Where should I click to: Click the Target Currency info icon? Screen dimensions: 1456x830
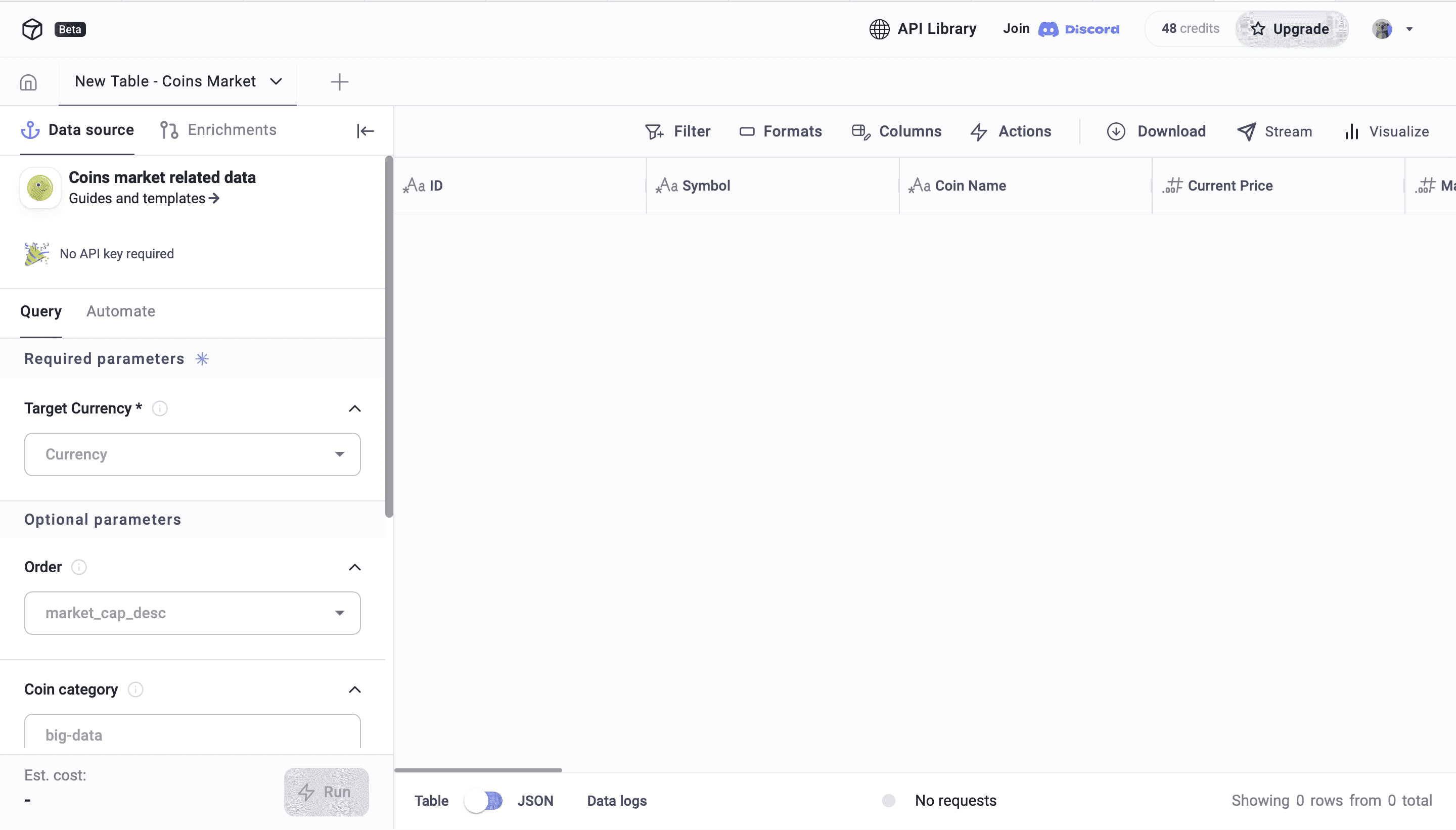coord(160,409)
